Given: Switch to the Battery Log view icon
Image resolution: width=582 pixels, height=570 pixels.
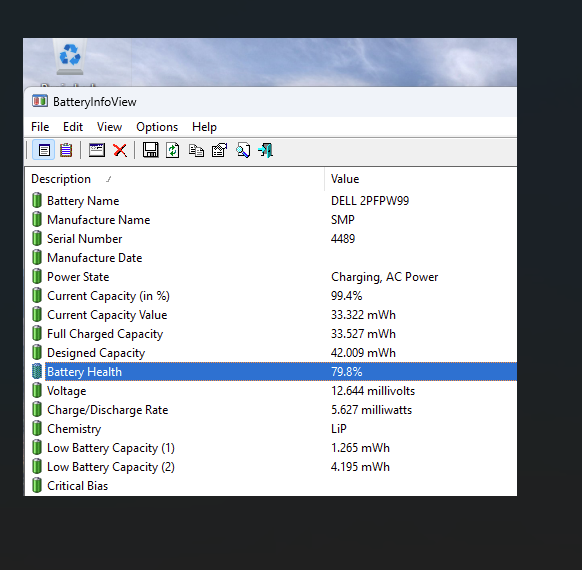Looking at the screenshot, I should click(x=66, y=150).
